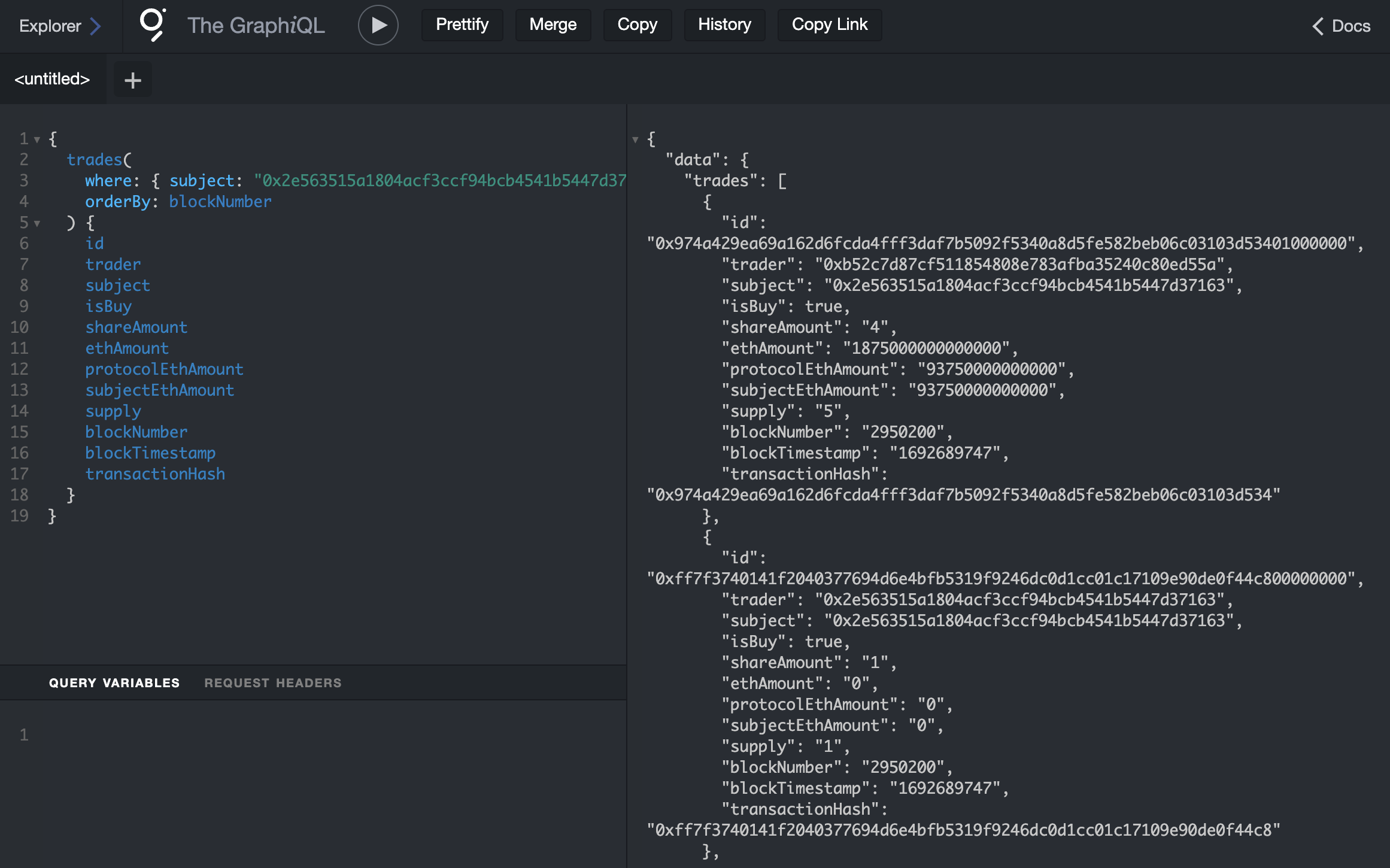Screen dimensions: 1390x868
Task: Run the query with the play button
Action: 378,25
